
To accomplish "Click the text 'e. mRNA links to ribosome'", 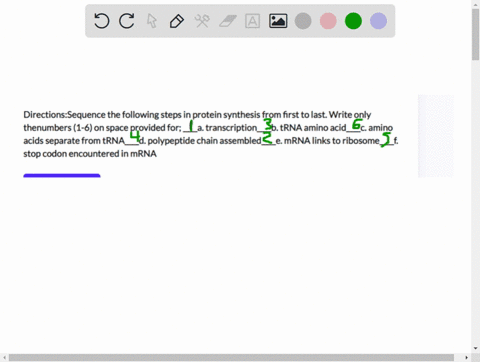I will pyautogui.click(x=328, y=141).
